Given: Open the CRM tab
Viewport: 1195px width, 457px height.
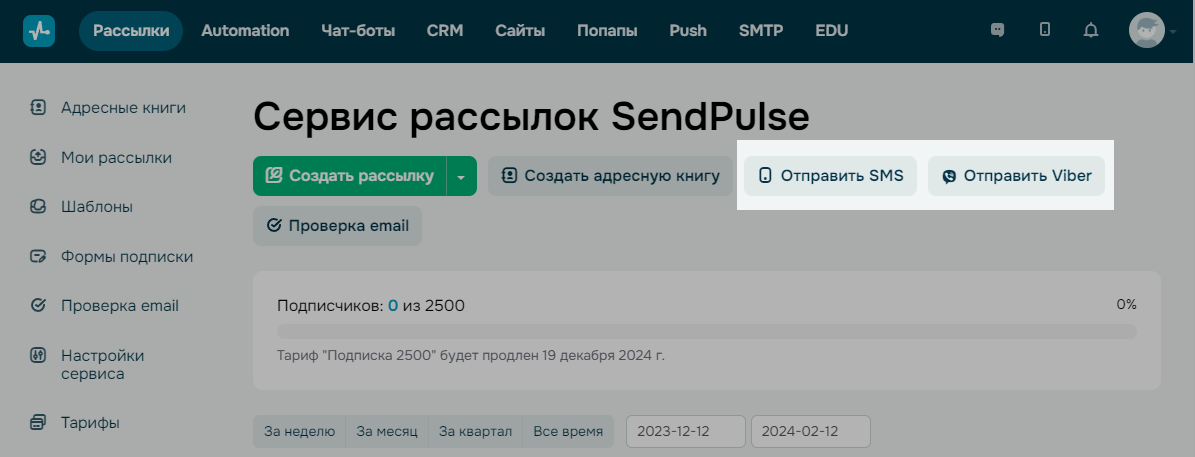Looking at the screenshot, I should (445, 31).
